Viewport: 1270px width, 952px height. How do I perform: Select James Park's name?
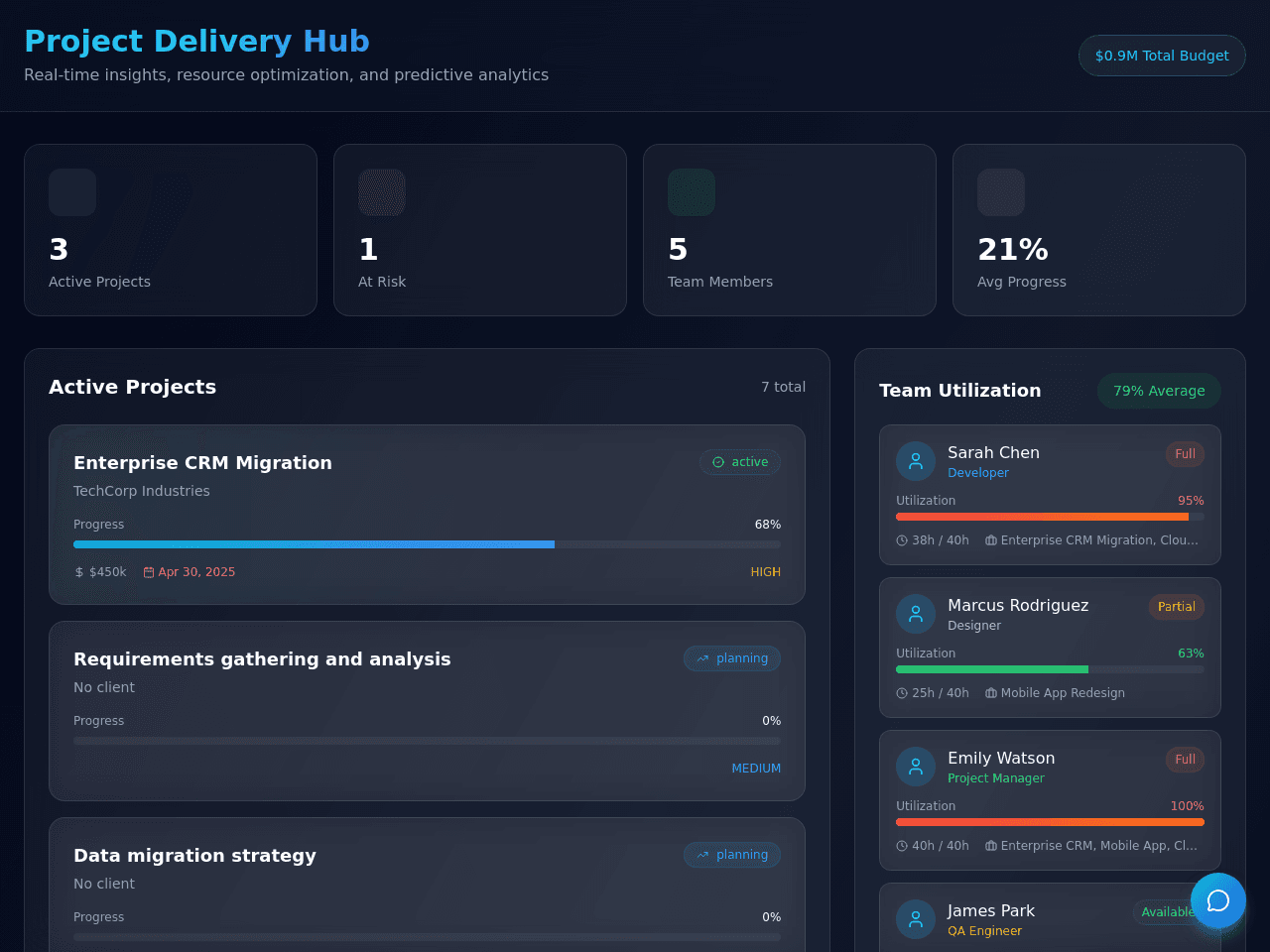(x=991, y=910)
